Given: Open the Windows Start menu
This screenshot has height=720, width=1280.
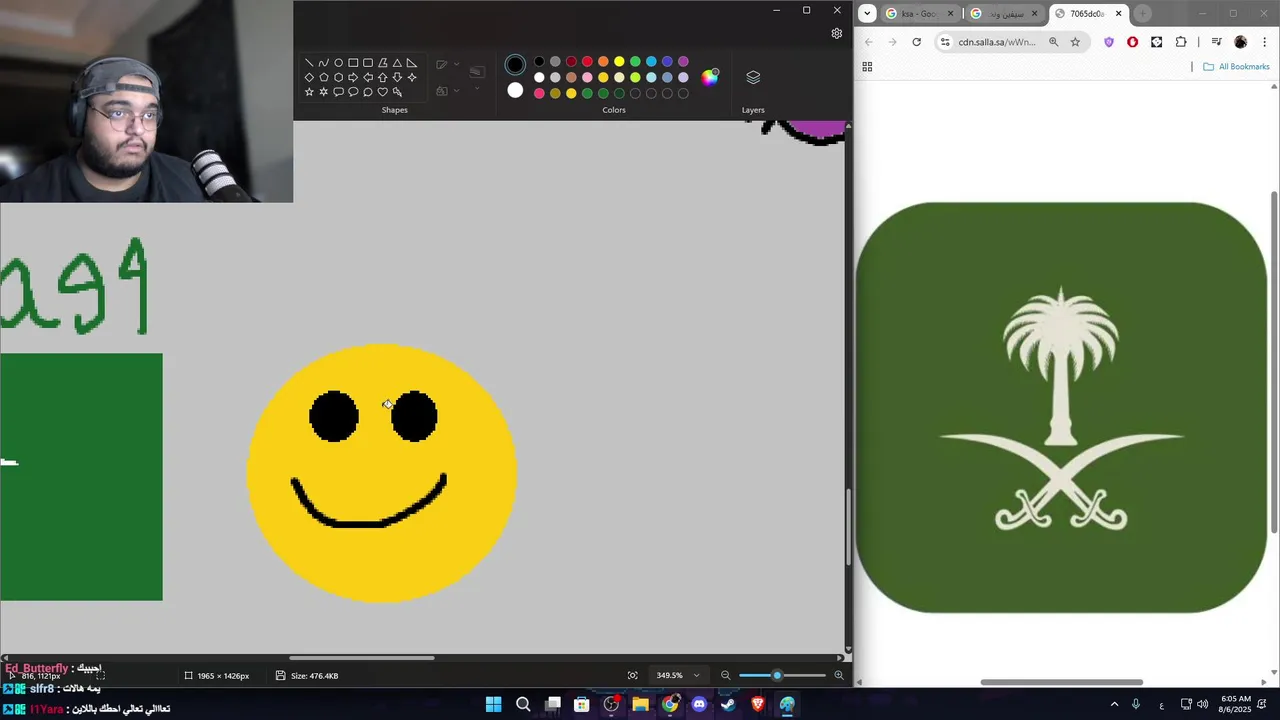Looking at the screenshot, I should tap(493, 704).
